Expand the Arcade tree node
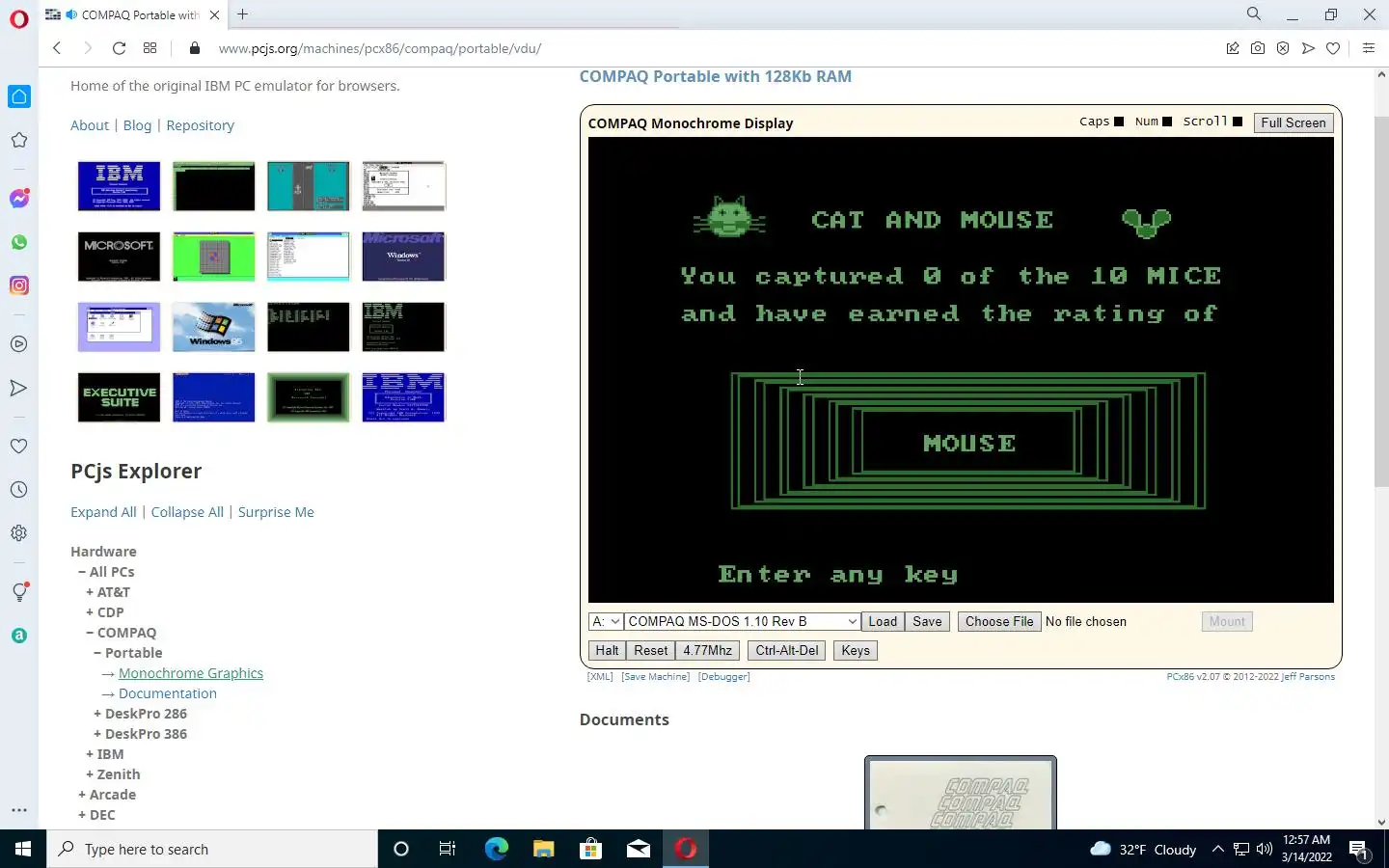The image size is (1389, 868). pyautogui.click(x=82, y=795)
